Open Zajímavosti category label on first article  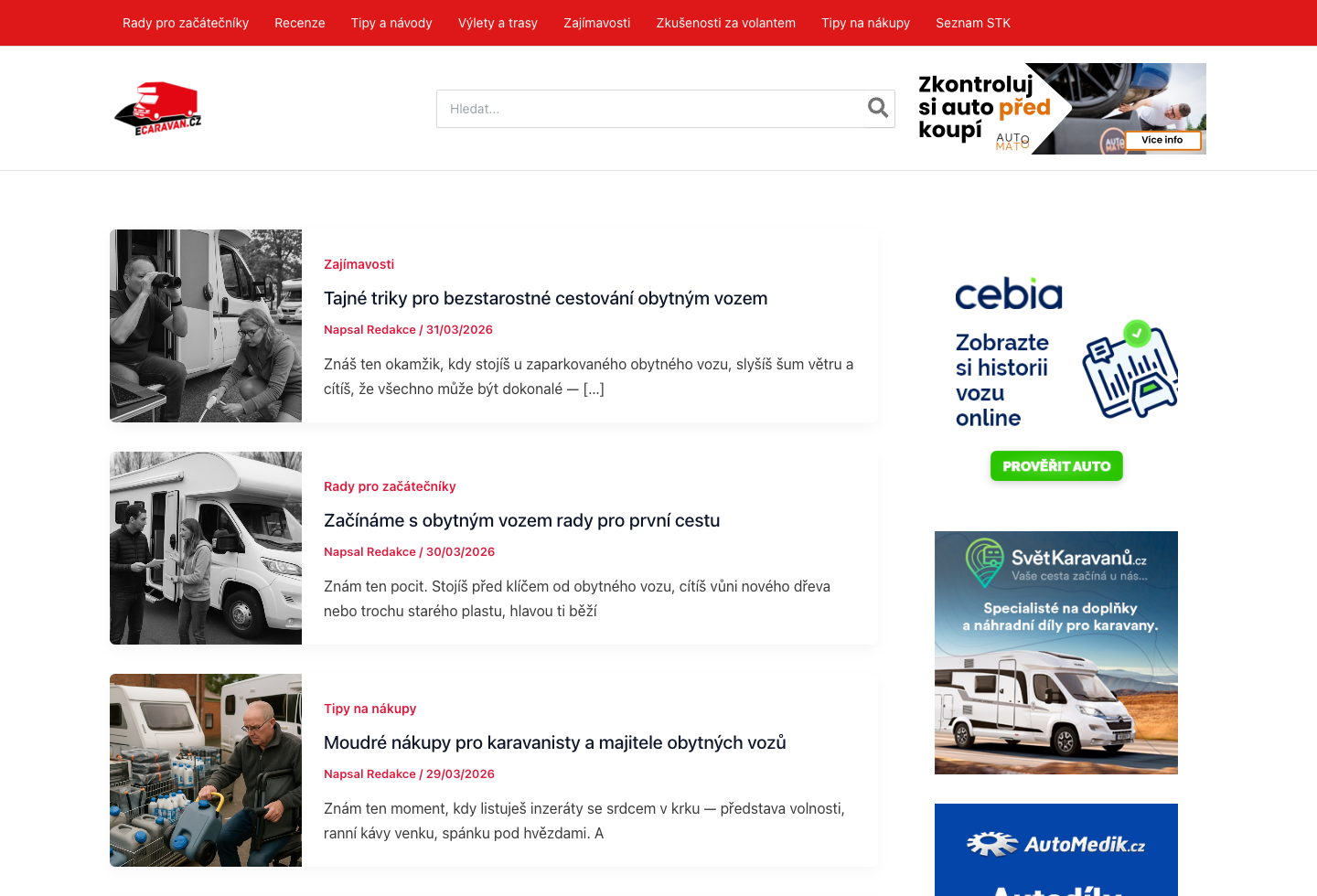tap(359, 264)
